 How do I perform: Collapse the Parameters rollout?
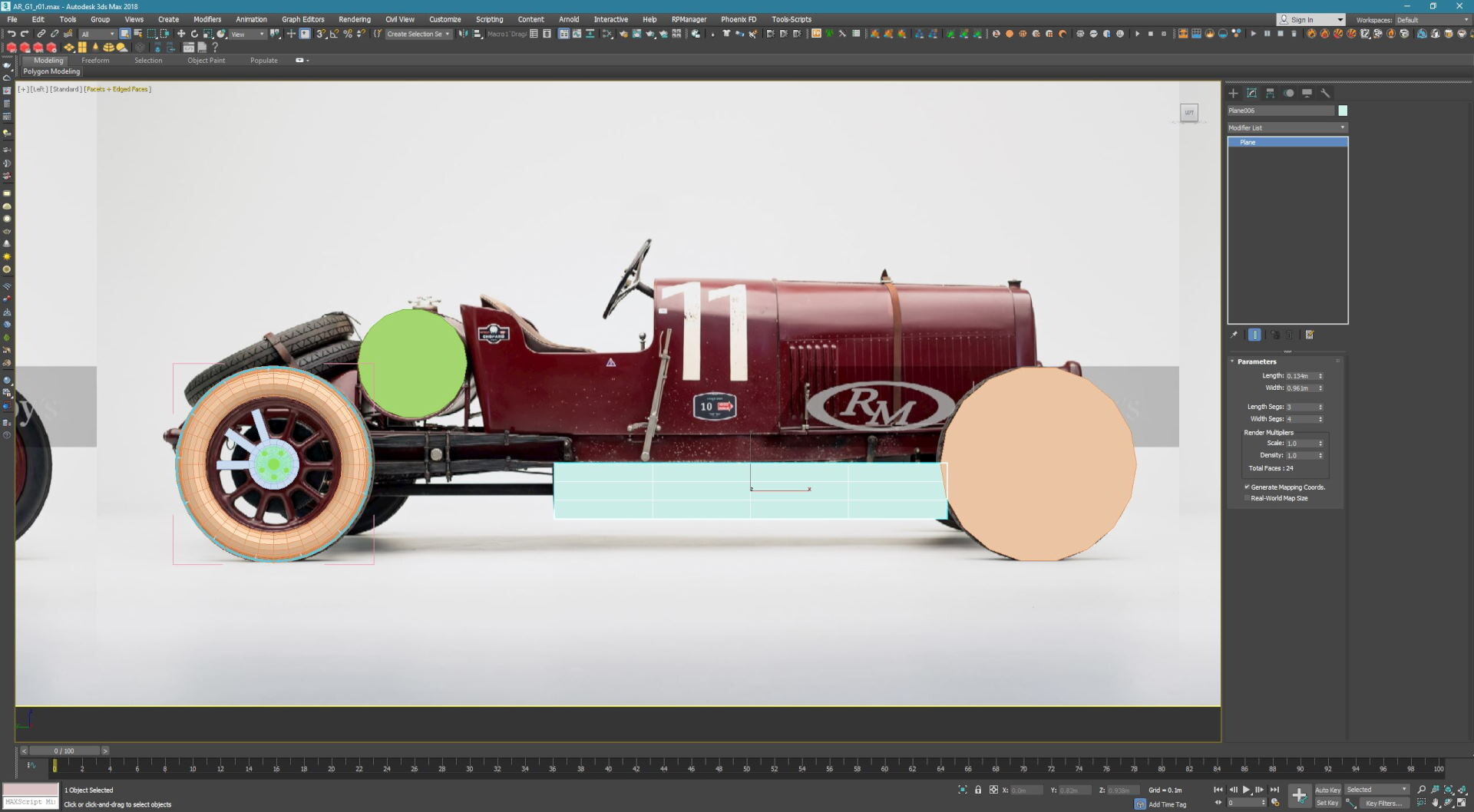1256,361
